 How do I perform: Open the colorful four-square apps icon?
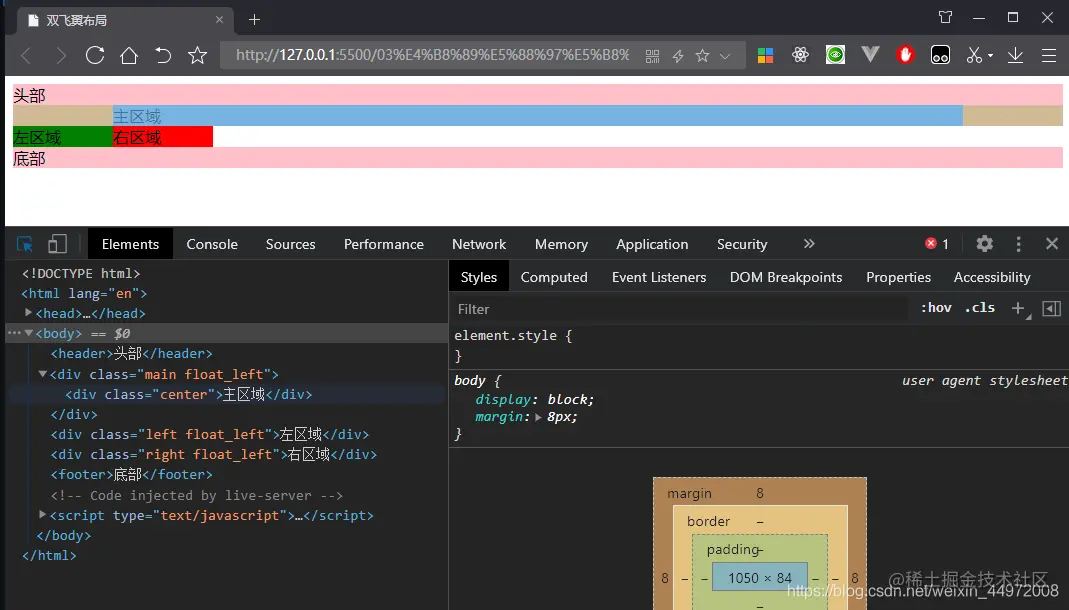click(766, 55)
